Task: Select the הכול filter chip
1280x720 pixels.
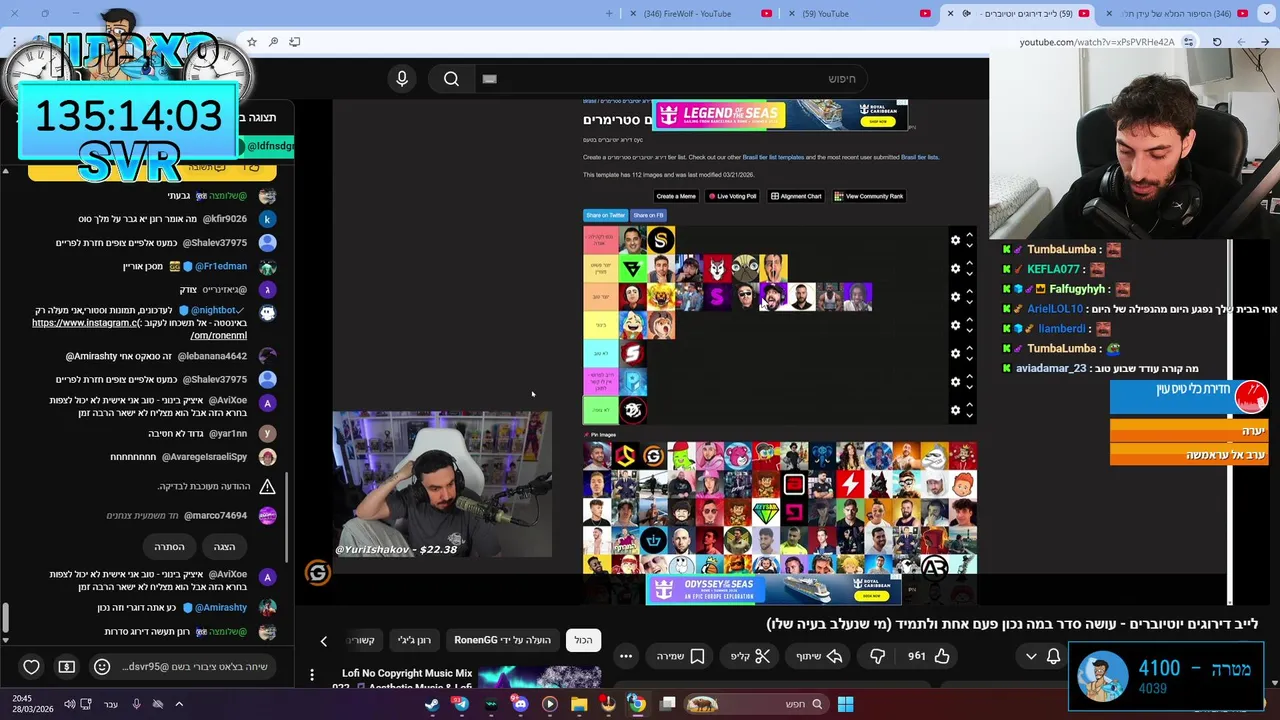Action: coord(583,640)
